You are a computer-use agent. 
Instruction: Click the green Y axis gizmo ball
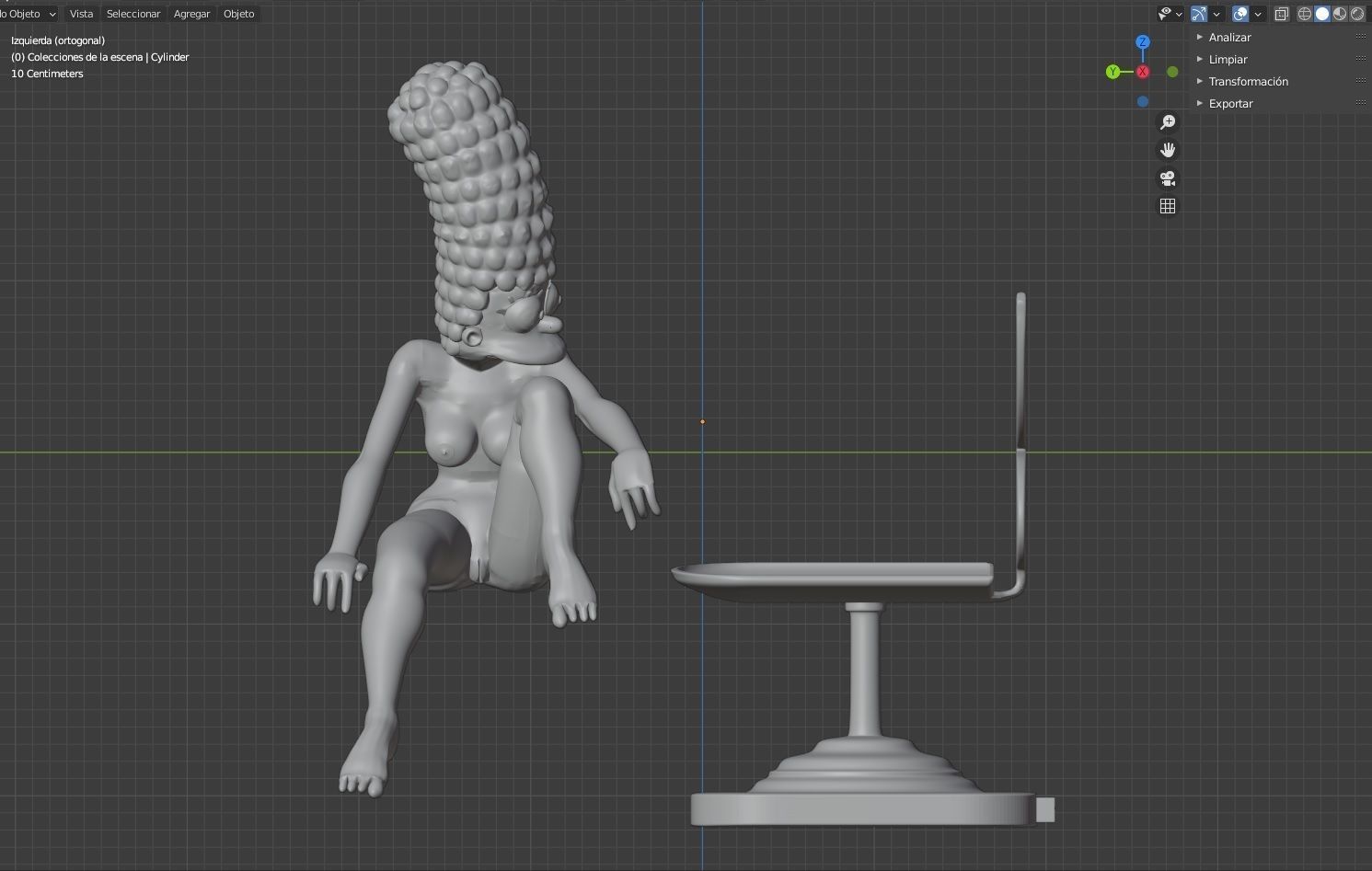click(x=1113, y=72)
